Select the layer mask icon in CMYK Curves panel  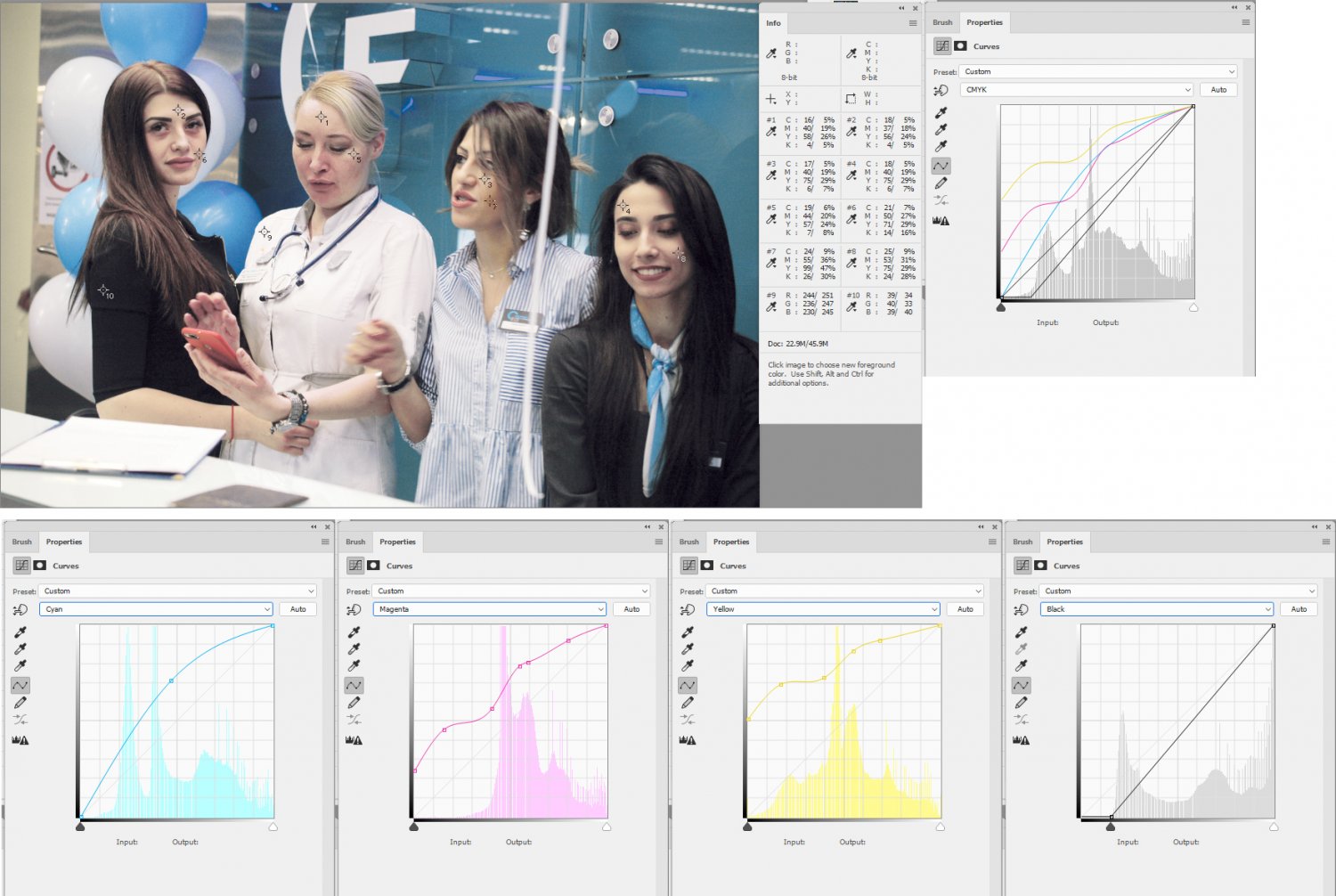960,46
